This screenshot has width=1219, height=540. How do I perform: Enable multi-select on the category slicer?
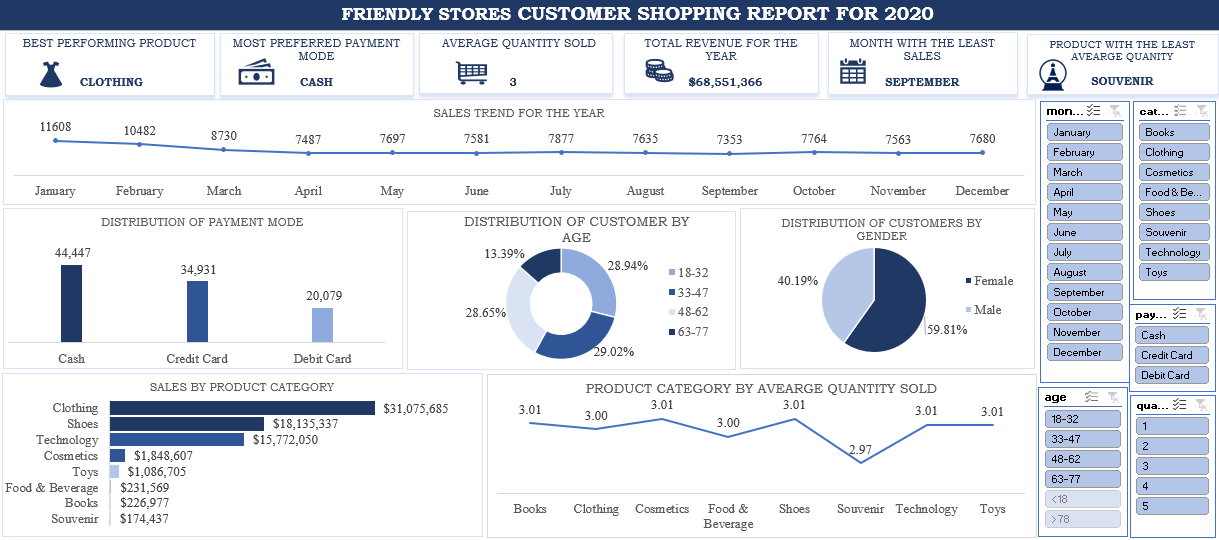(1181, 111)
